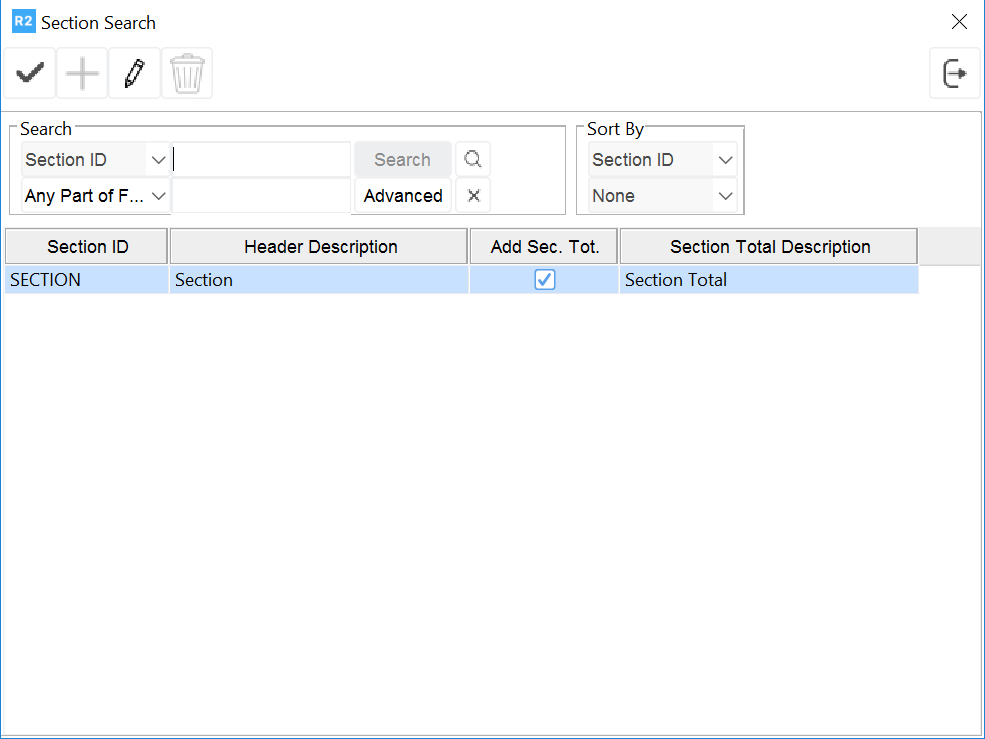
Task: Focus the first search text input field
Action: pos(262,160)
